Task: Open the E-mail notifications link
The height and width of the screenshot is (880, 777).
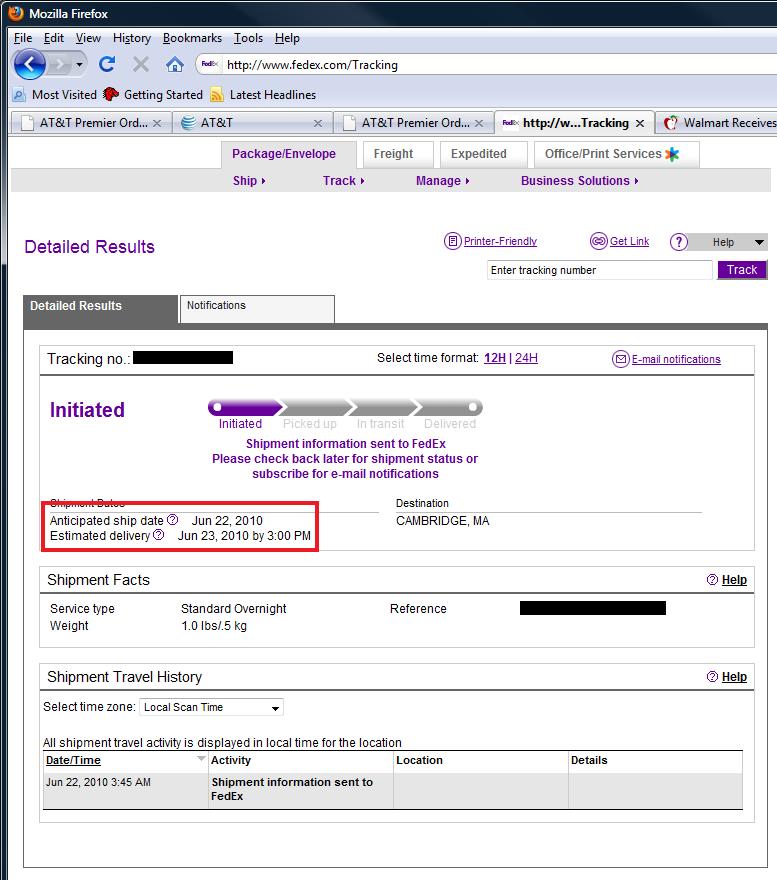Action: pos(676,359)
